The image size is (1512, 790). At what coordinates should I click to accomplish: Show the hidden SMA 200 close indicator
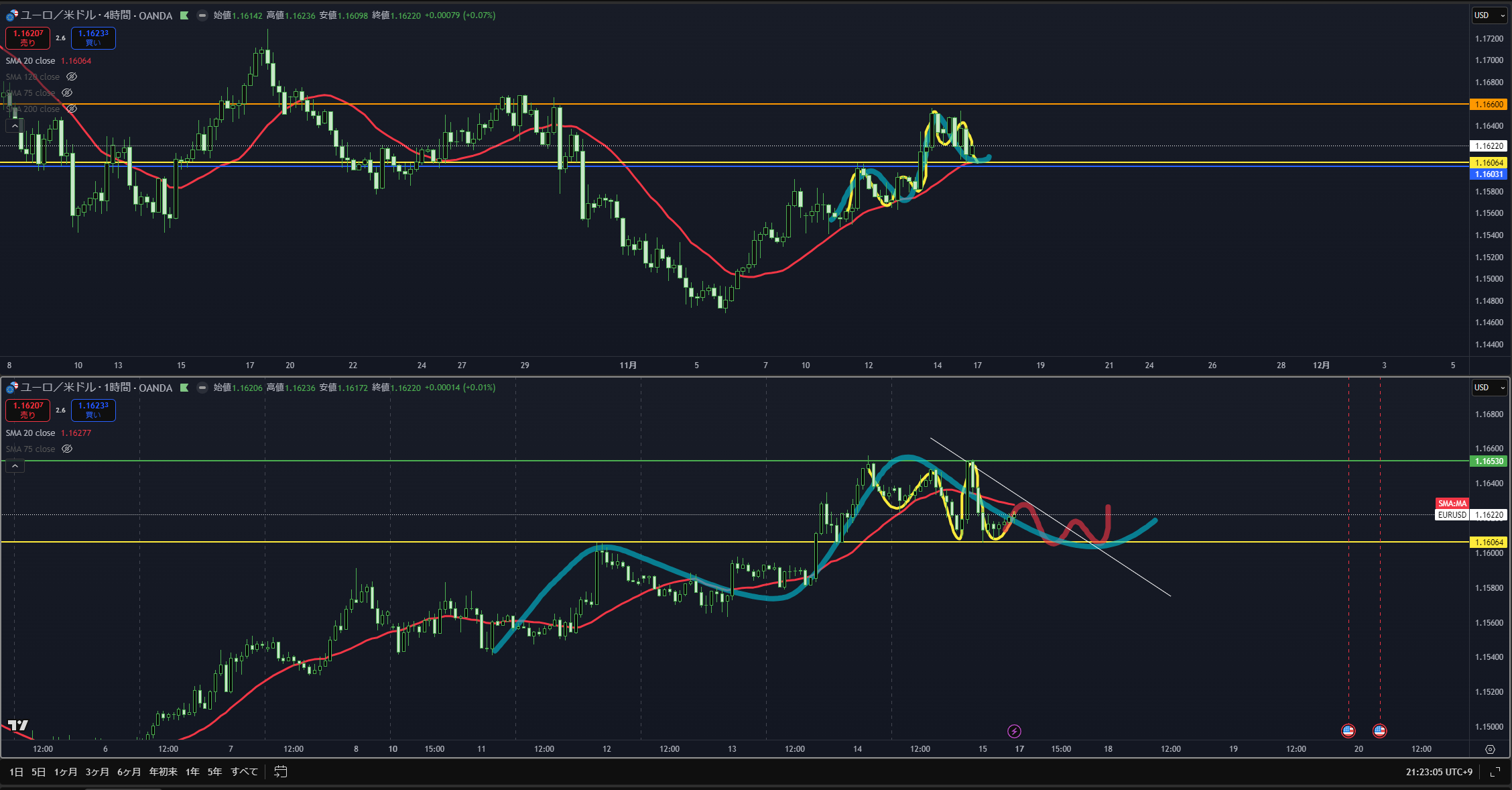click(72, 109)
